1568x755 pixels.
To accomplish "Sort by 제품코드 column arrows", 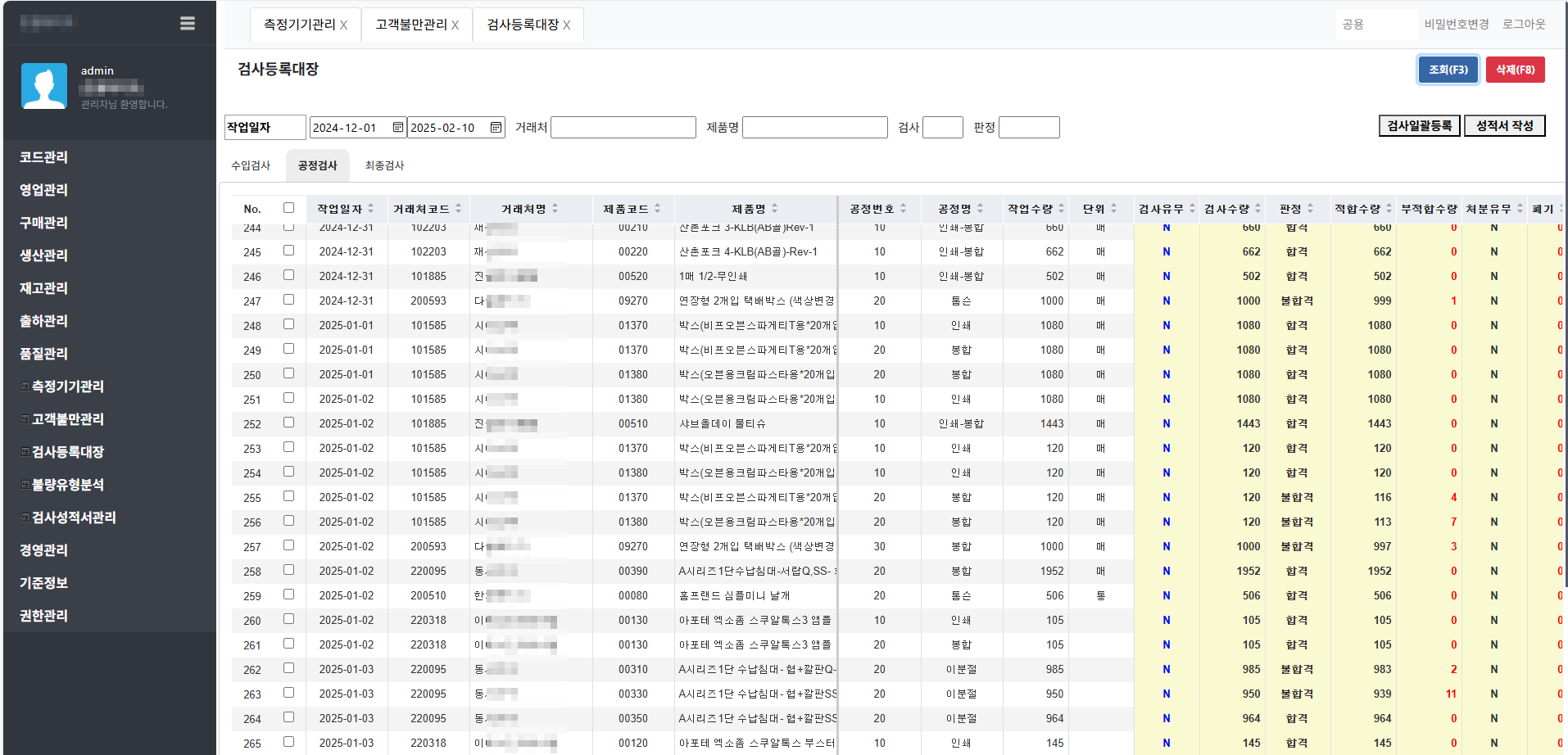I will coord(657,209).
